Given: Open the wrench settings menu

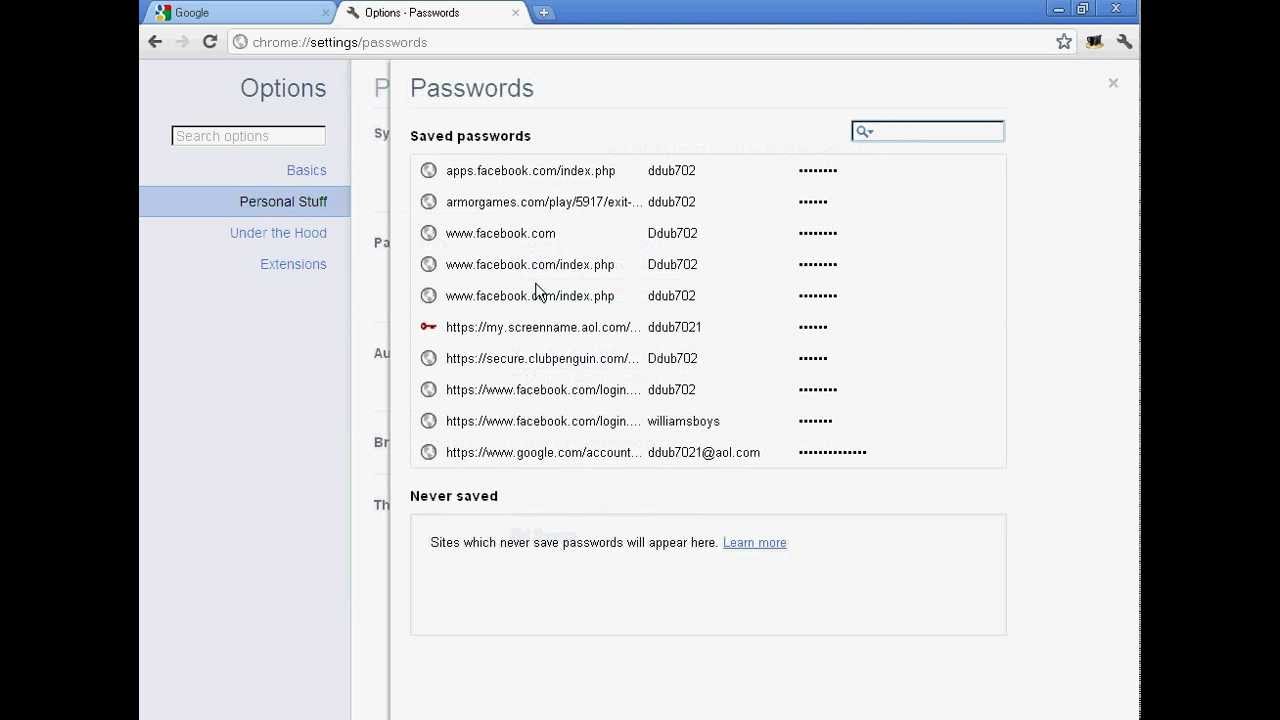Looking at the screenshot, I should (1124, 42).
